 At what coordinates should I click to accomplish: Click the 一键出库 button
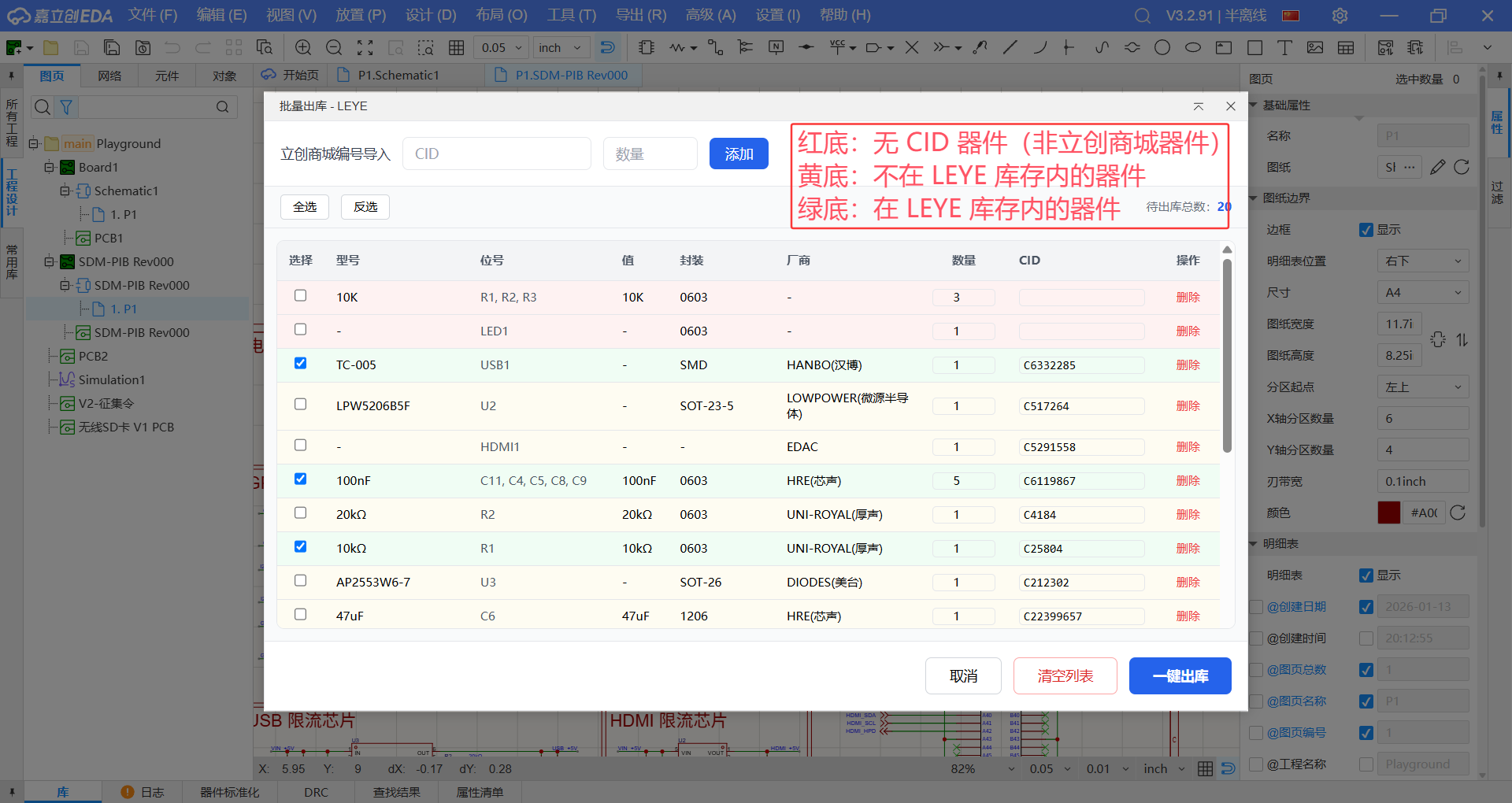1180,676
